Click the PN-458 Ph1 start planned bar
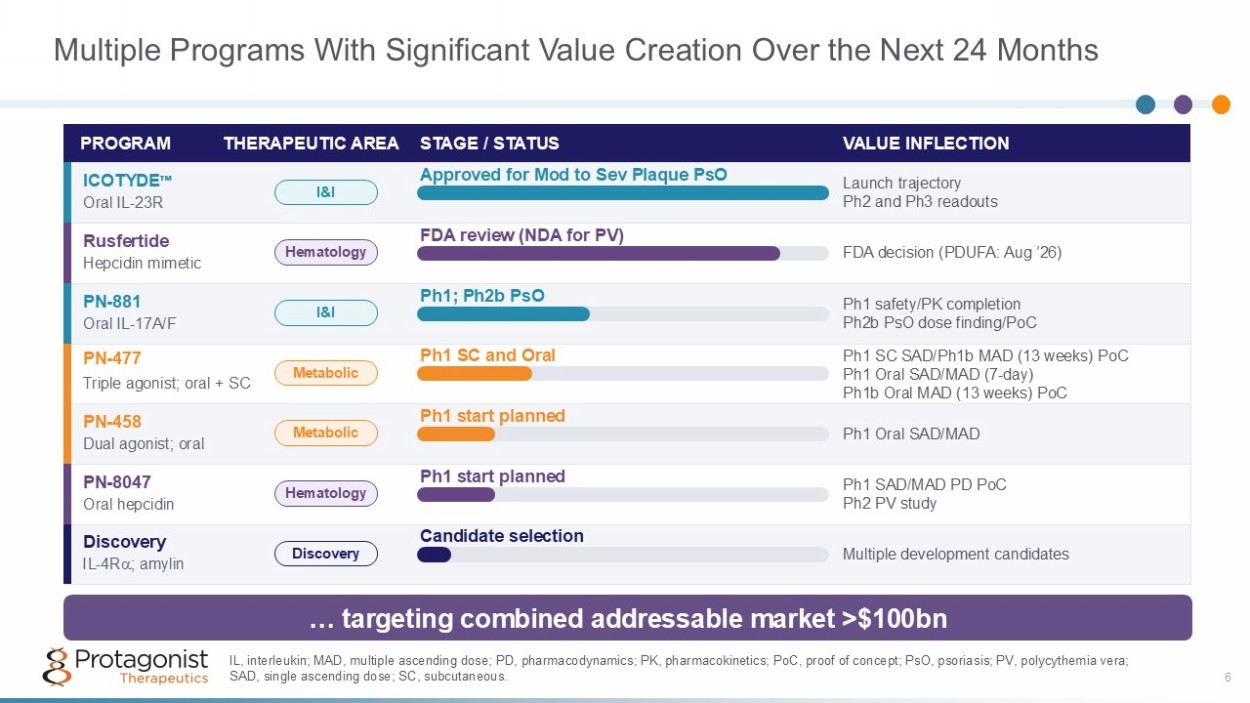The height and width of the screenshot is (703, 1250). point(623,434)
